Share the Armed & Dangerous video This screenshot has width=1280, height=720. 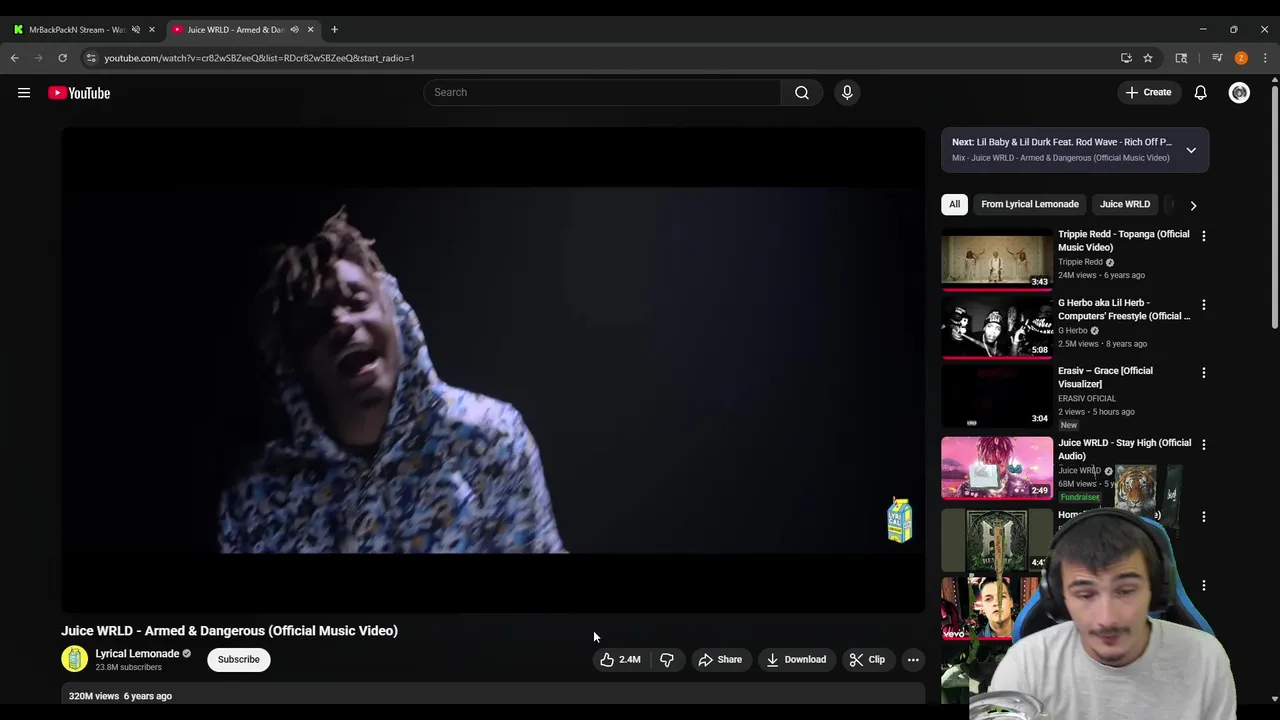click(720, 659)
